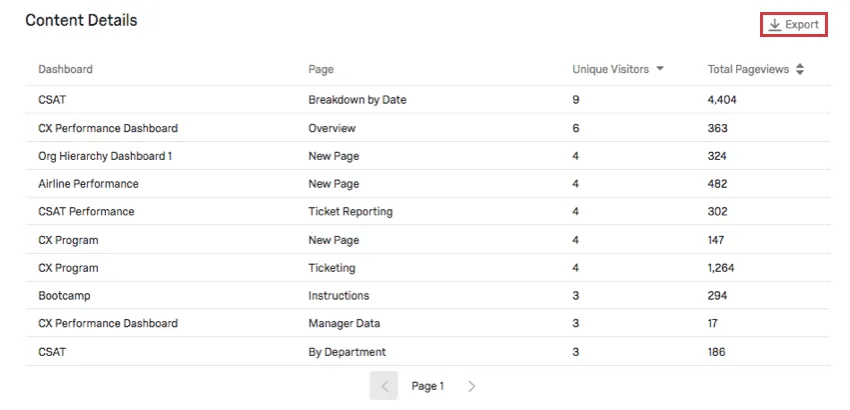The height and width of the screenshot is (410, 850).
Task: Go to next page arrow
Action: tap(471, 386)
